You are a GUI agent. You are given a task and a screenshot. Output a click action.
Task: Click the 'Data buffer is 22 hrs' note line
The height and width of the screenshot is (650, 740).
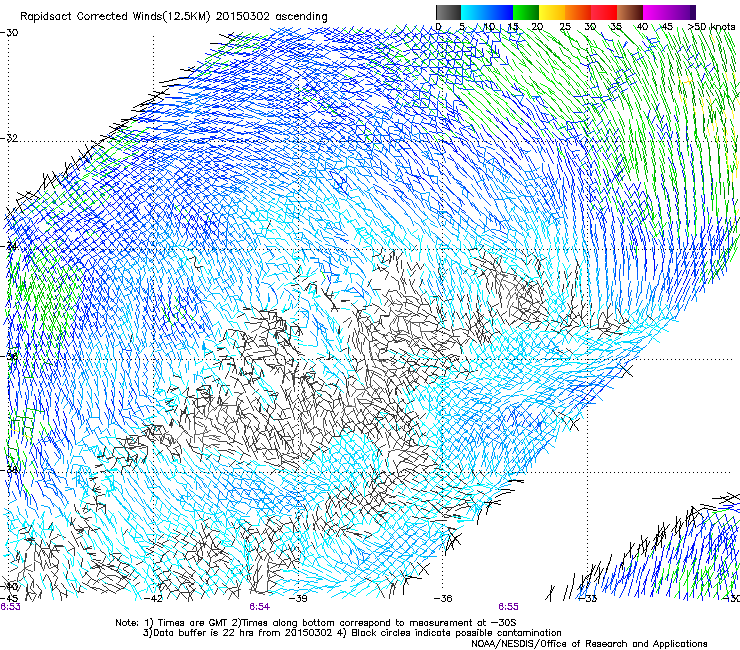352,633
